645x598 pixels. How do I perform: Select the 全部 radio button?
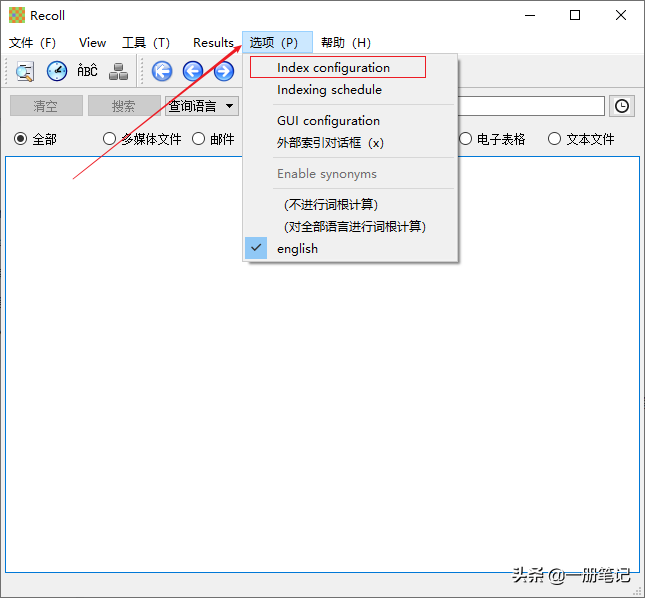21,139
